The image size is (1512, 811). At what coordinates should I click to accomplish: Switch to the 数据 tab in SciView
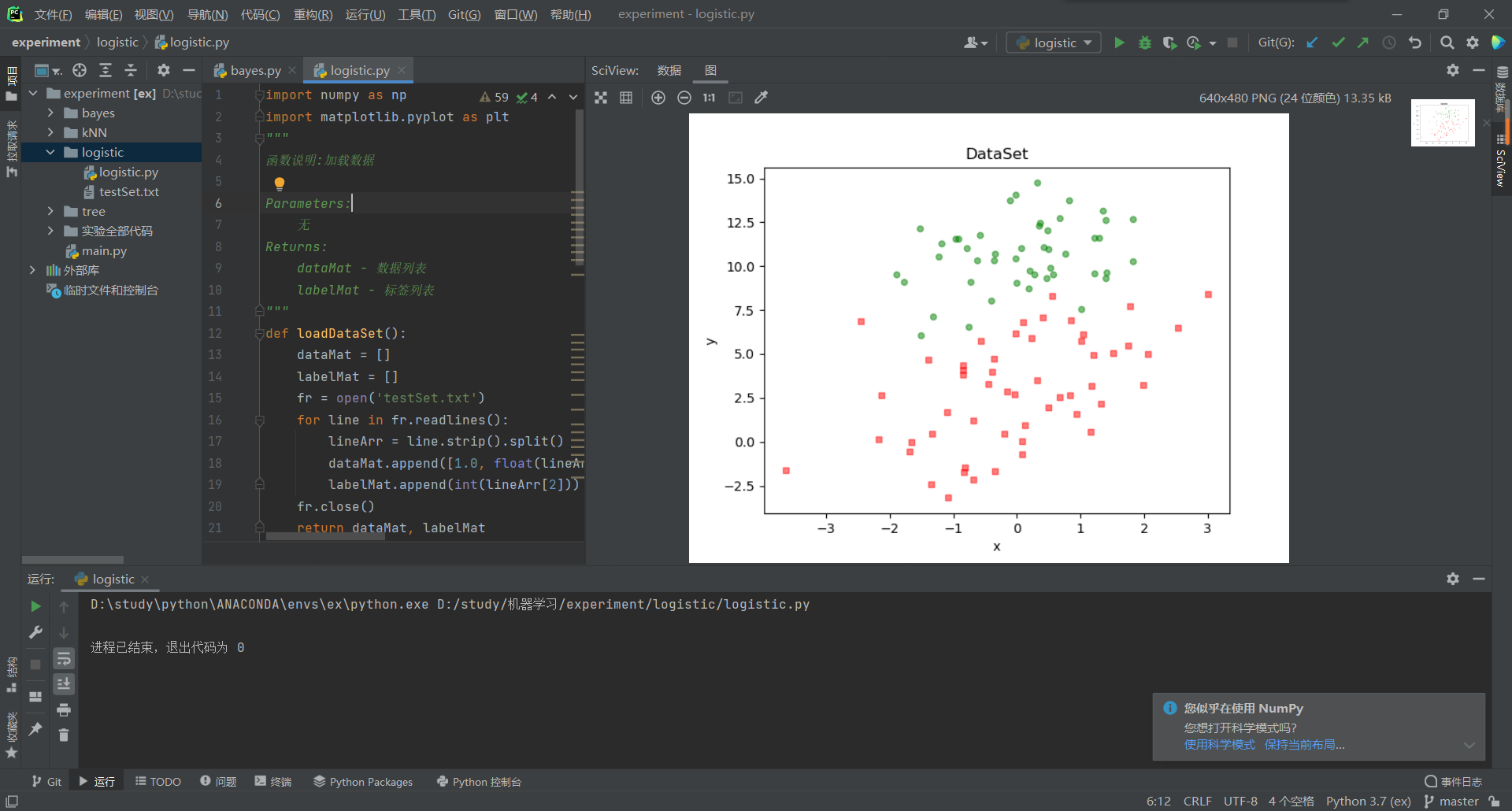669,71
